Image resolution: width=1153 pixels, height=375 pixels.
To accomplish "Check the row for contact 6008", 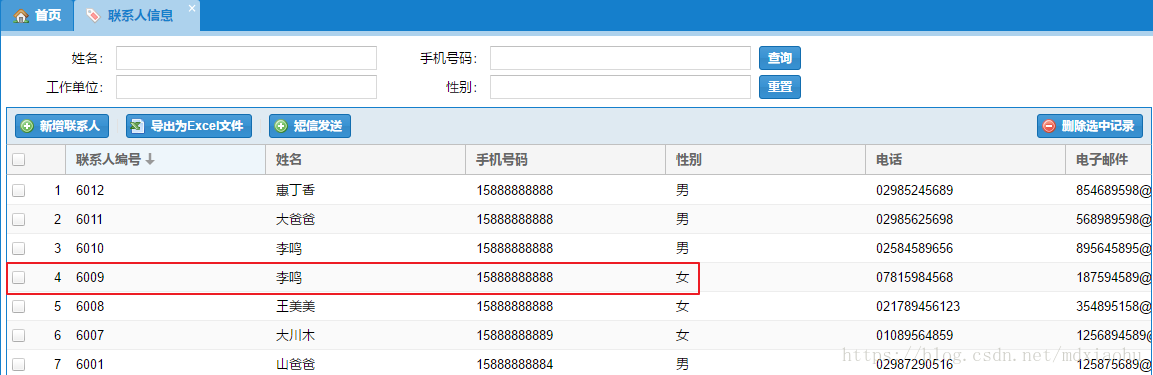I will (19, 306).
